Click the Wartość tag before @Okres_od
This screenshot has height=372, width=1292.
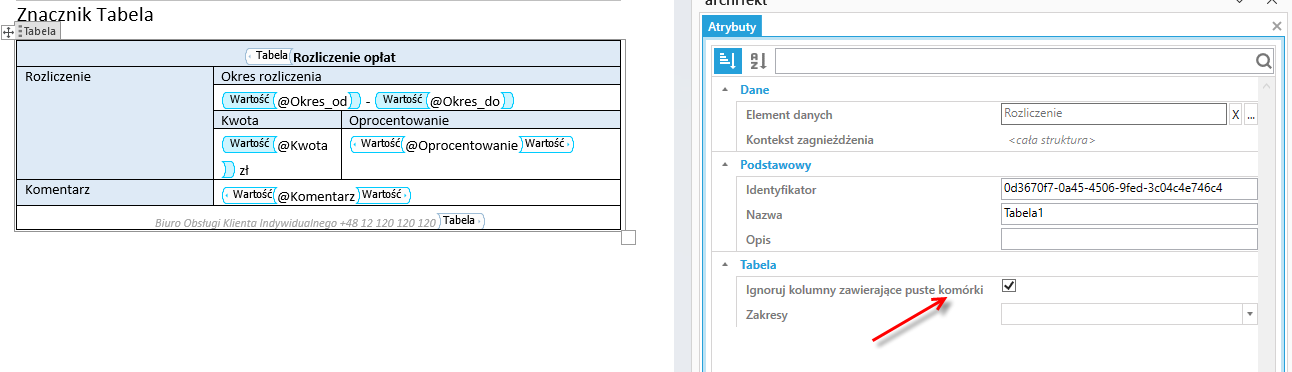tap(249, 100)
